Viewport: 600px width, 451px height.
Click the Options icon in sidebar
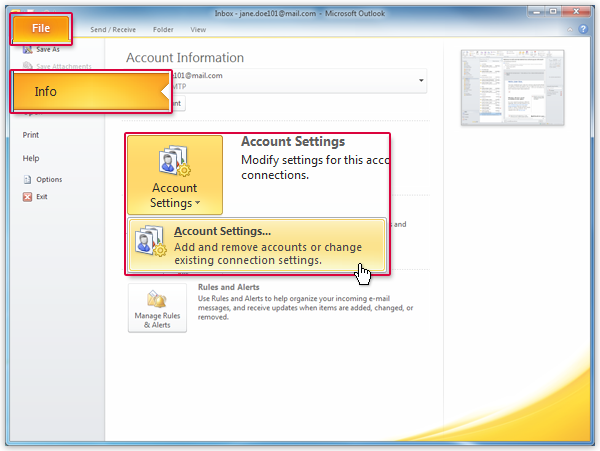pos(27,180)
